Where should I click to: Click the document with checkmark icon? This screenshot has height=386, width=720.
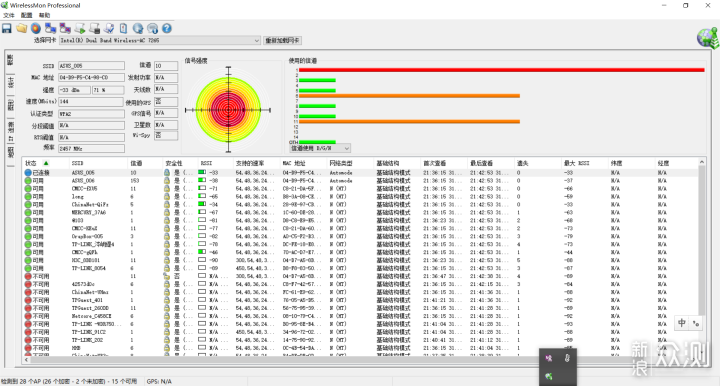109,28
